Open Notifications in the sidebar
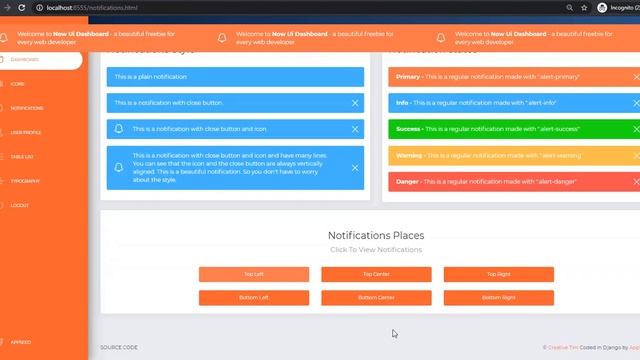This screenshot has height=360, width=640. [27, 108]
